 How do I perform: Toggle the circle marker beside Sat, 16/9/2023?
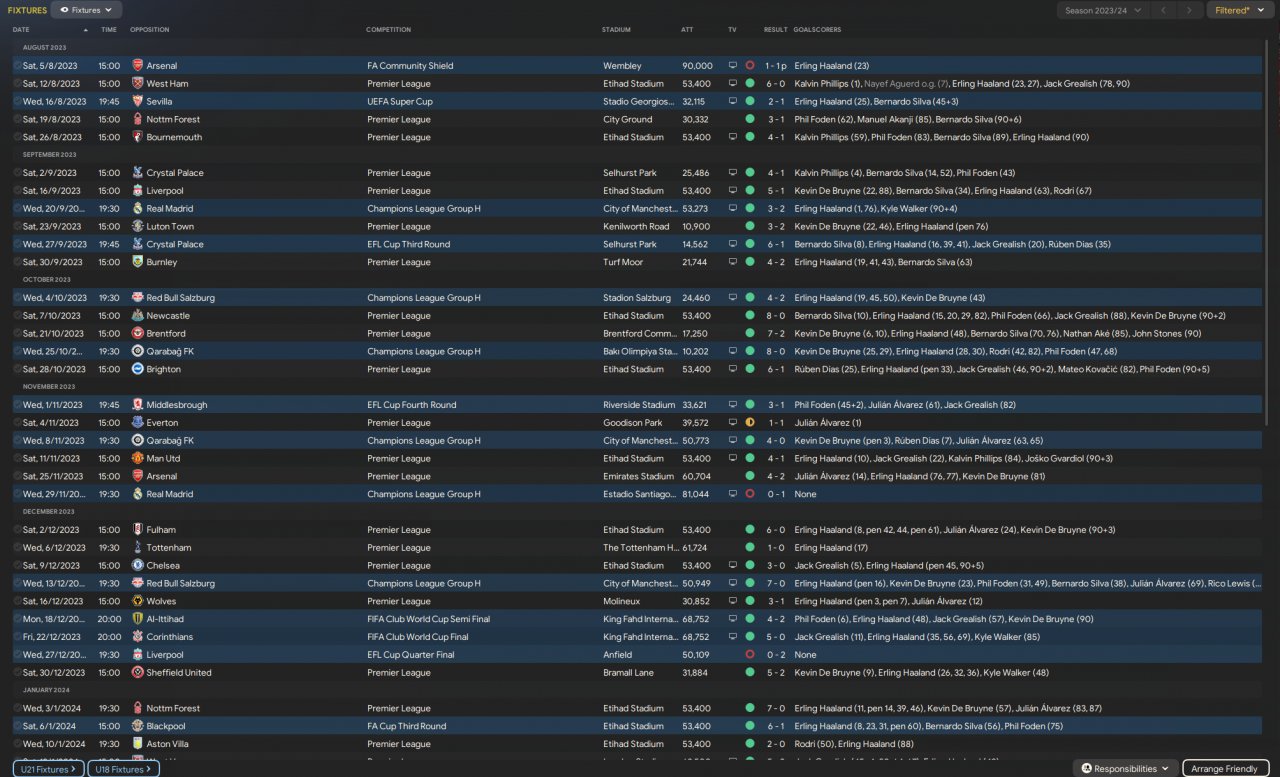(x=17, y=191)
